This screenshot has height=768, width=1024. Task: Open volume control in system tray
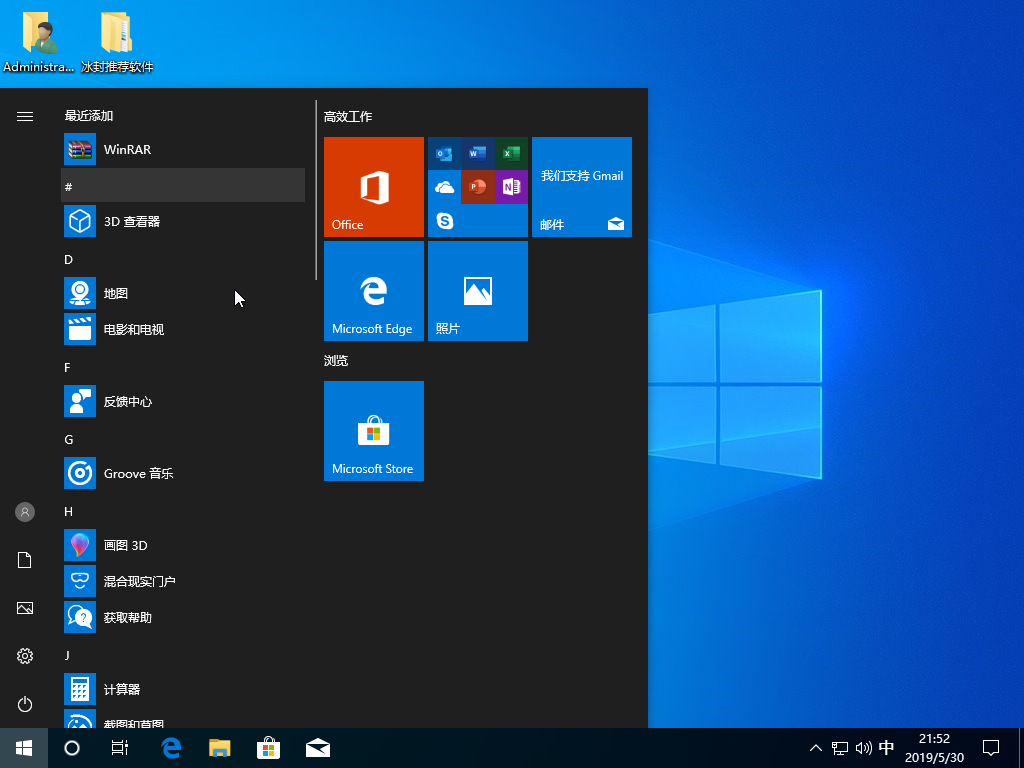(863, 748)
